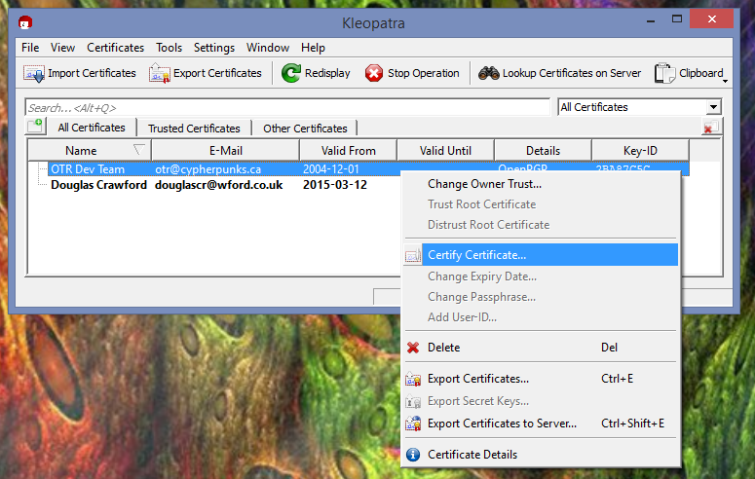Open the File menu

click(30, 48)
